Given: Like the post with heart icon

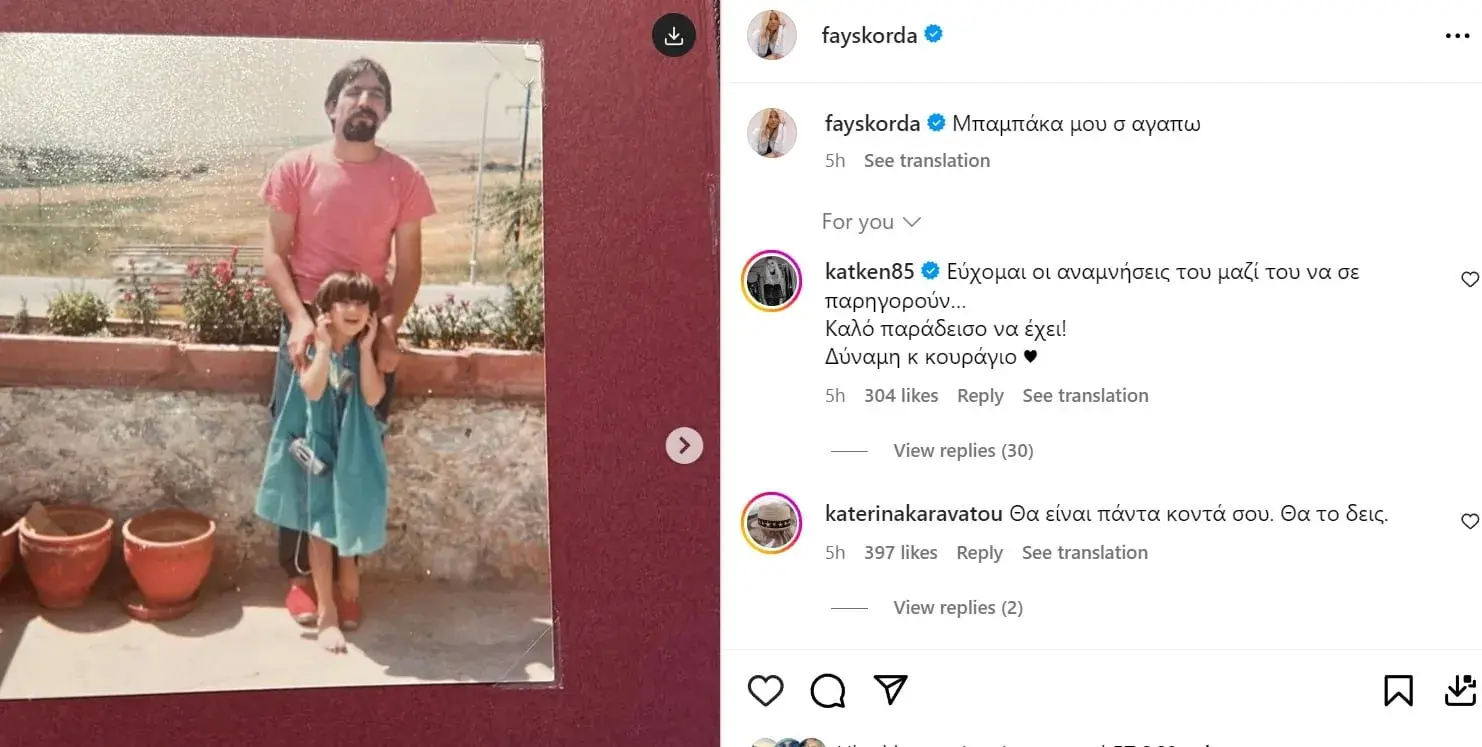Looking at the screenshot, I should pos(766,690).
